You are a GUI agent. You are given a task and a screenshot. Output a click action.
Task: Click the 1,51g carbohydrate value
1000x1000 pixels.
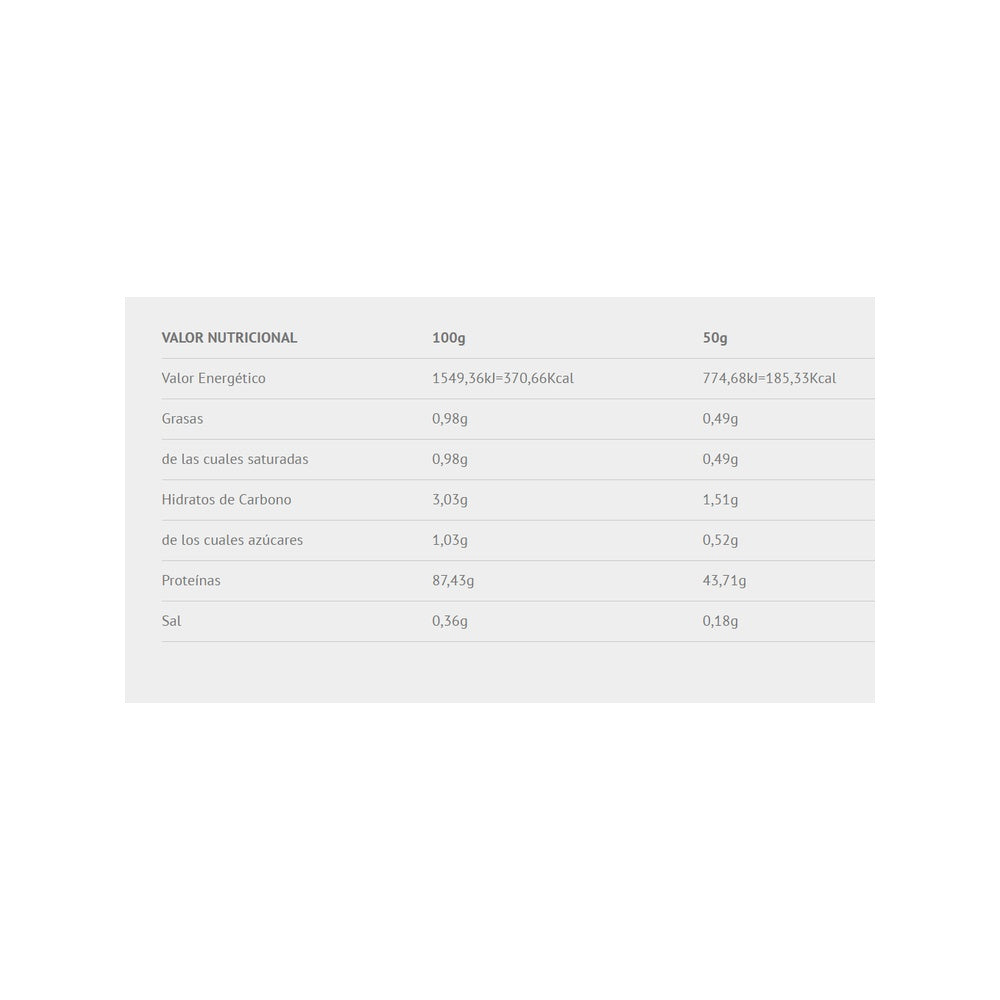tap(720, 499)
